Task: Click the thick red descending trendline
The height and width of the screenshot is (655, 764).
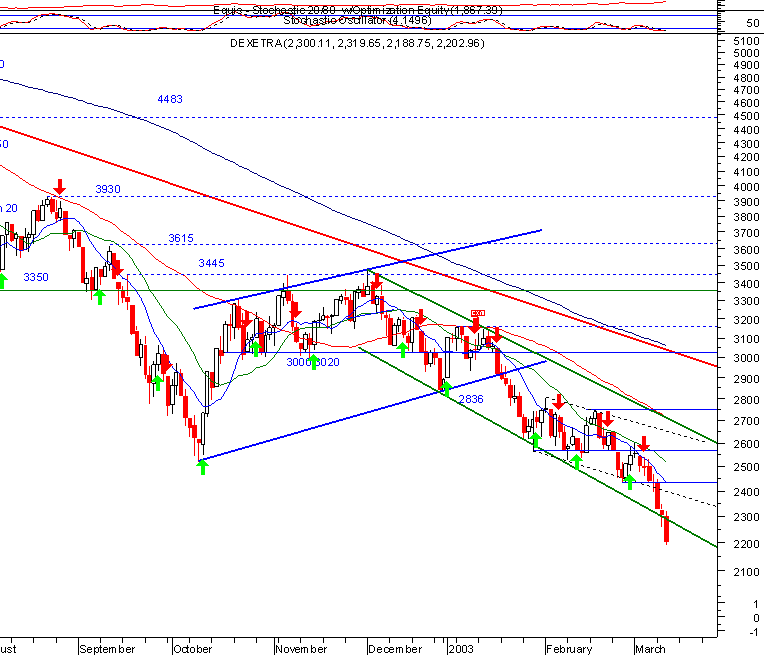Action: (x=359, y=247)
